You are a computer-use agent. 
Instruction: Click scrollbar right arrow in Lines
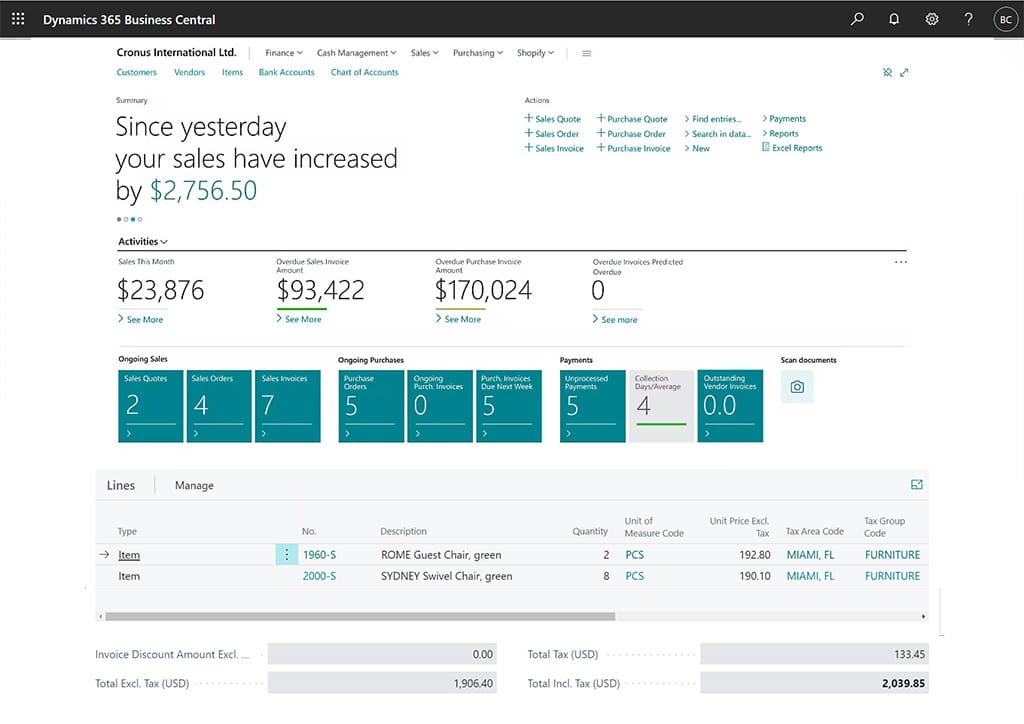923,616
